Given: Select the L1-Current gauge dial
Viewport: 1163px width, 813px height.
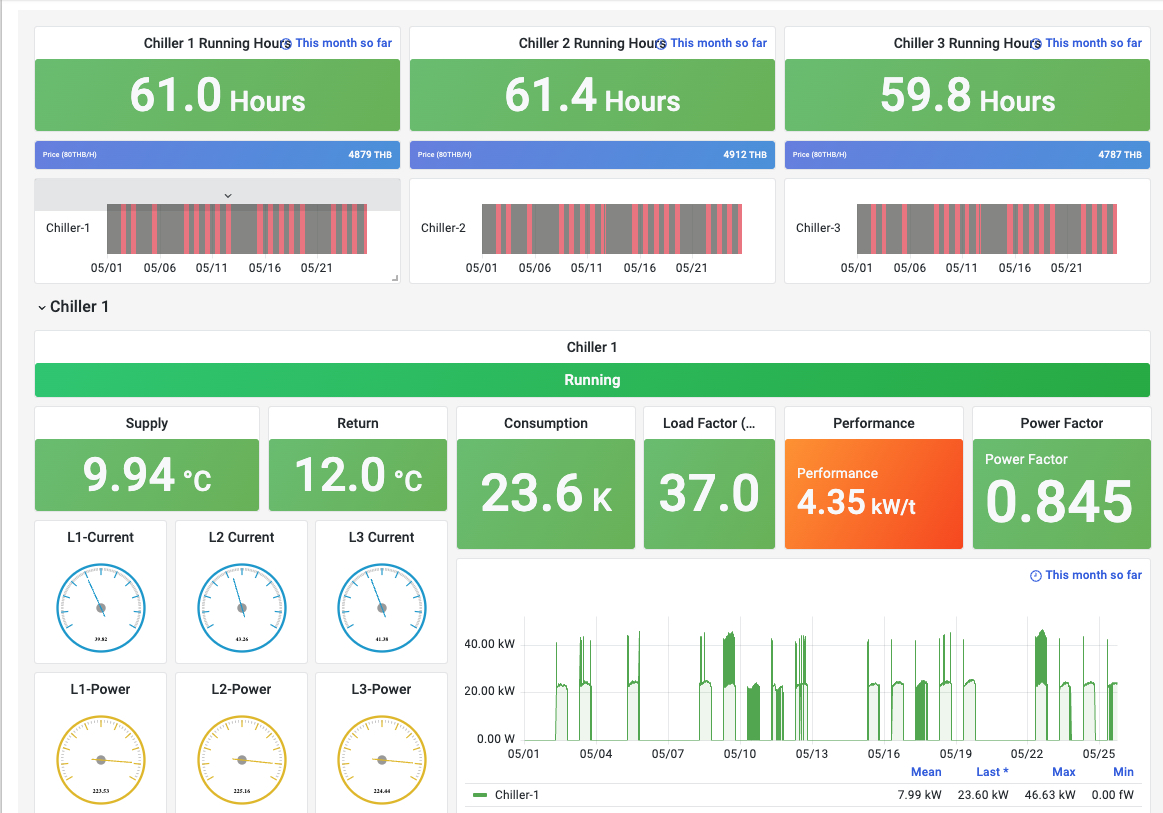Looking at the screenshot, I should pyautogui.click(x=100, y=607).
